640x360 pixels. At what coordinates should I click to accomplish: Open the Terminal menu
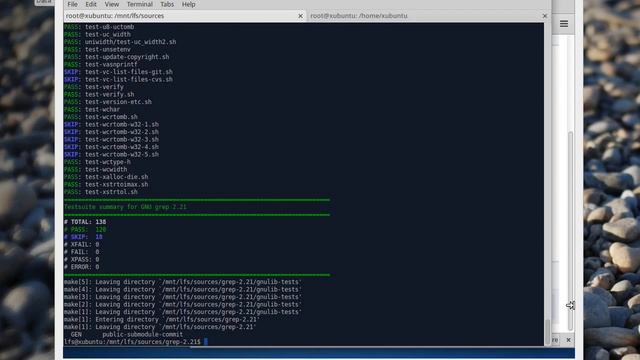(140, 4)
